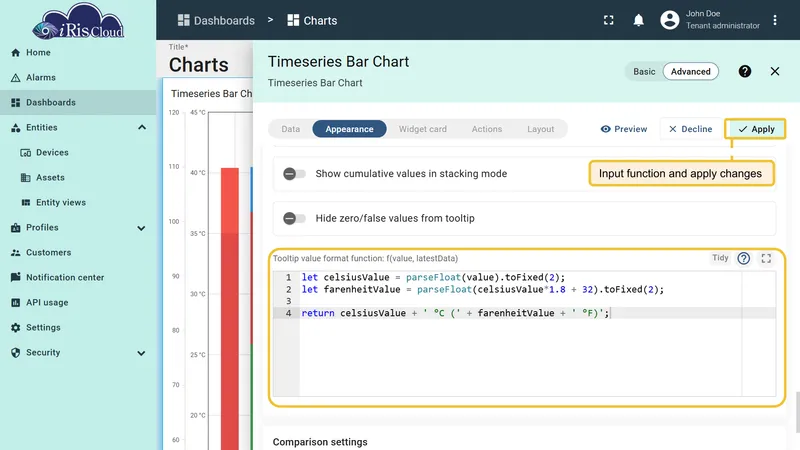The image size is (800, 450).
Task: Expand the Security section
Action: pyautogui.click(x=141, y=353)
